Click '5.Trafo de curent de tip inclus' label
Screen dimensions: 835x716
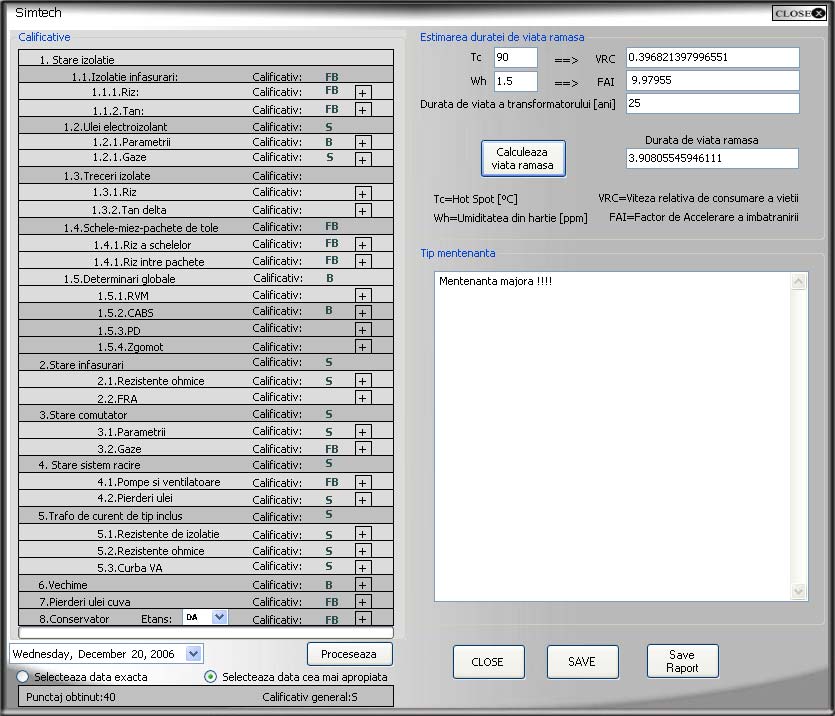(x=110, y=516)
